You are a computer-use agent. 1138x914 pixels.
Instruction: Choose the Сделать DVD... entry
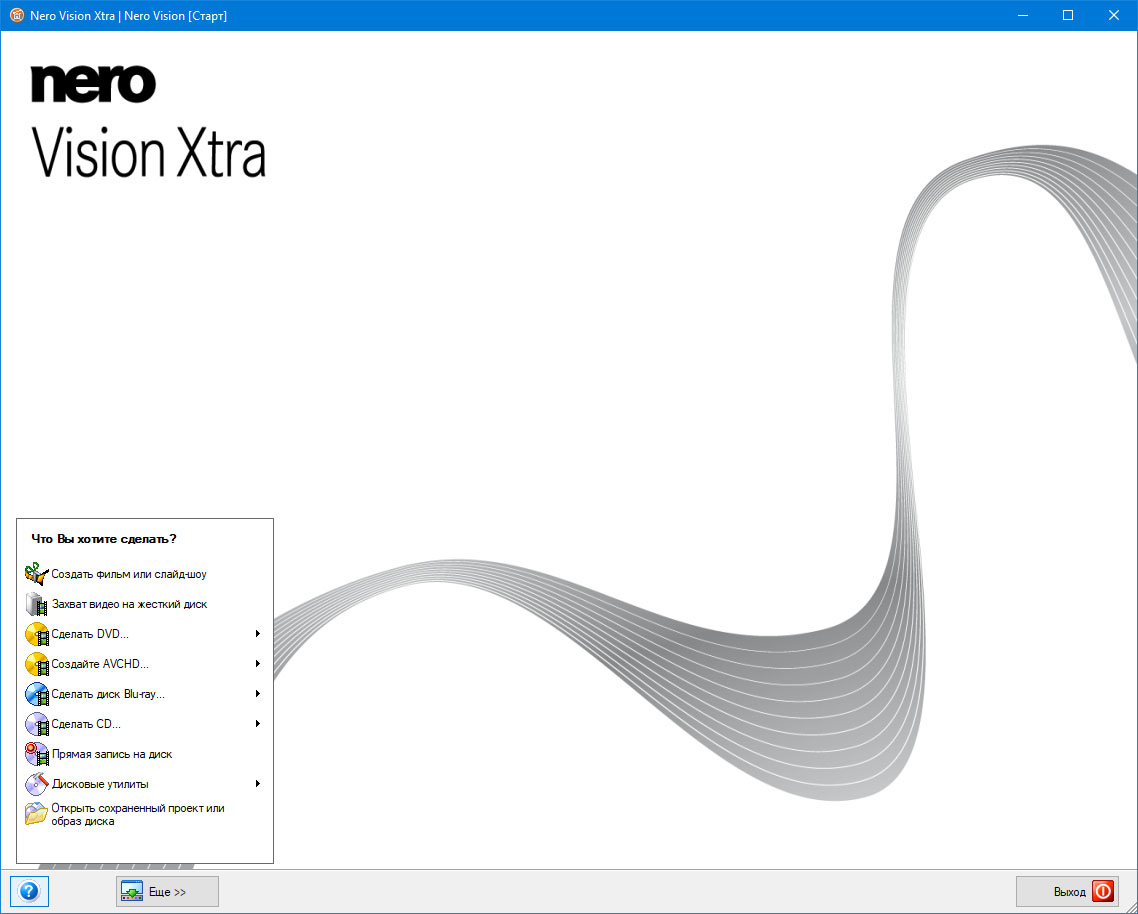(90, 634)
